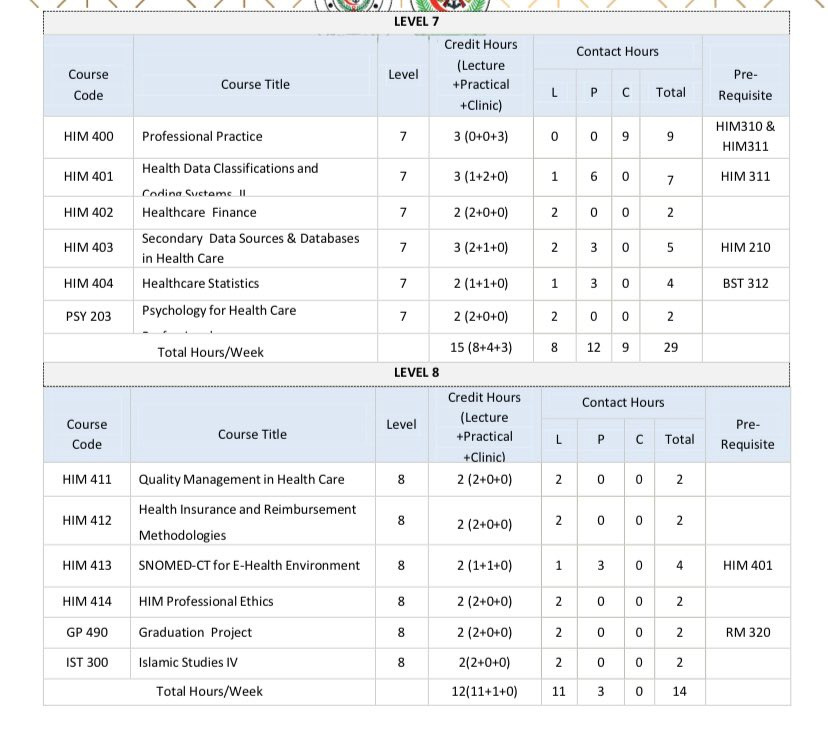Click Course Code header in Level 8 table
This screenshot has width=828, height=737.
pyautogui.click(x=87, y=434)
